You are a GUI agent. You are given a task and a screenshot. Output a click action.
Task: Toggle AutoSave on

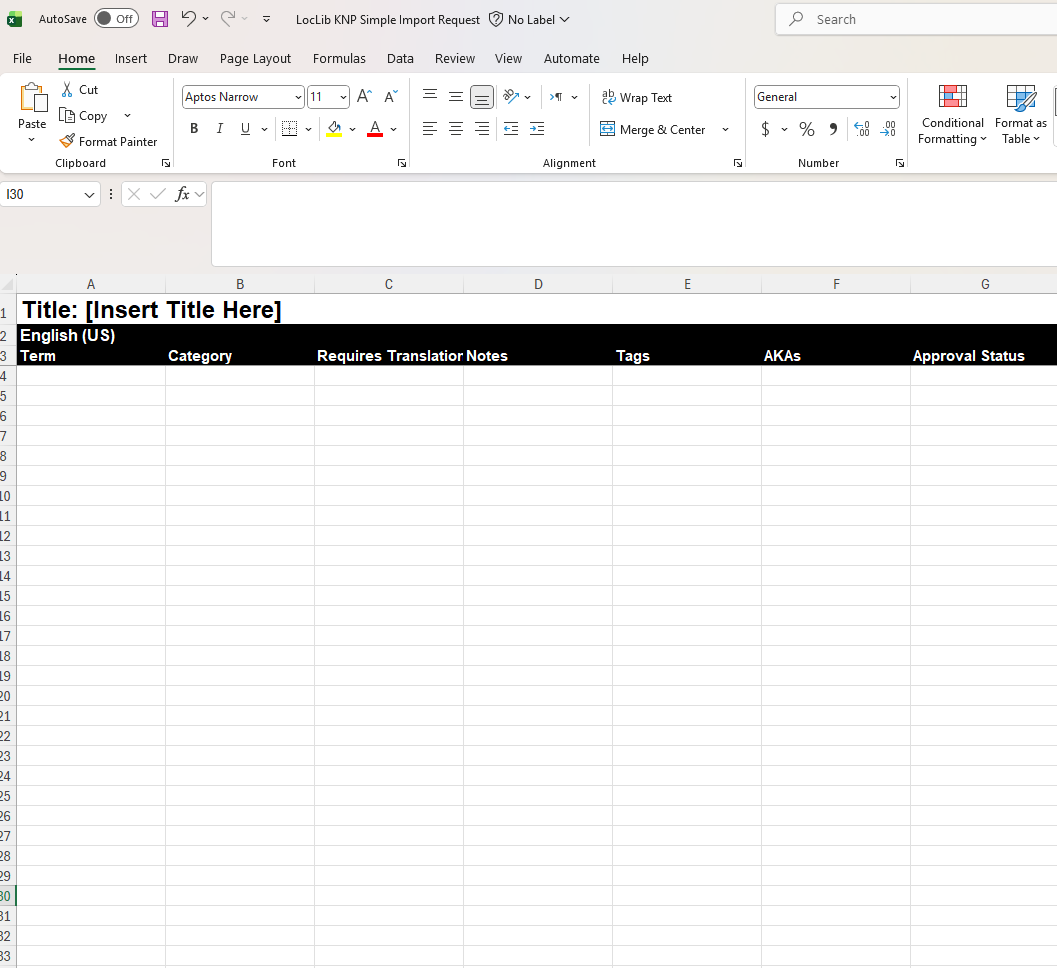pos(117,19)
